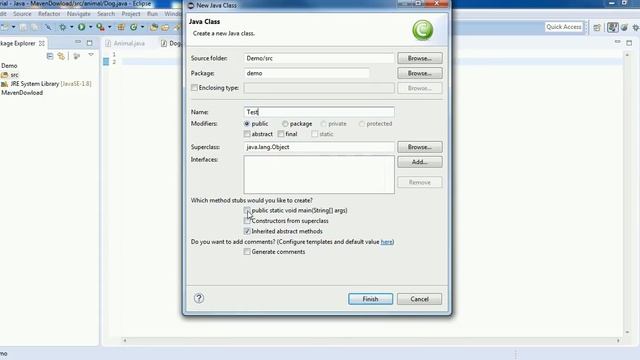This screenshot has width=640, height=360.
Task: Click the Finish button
Action: tap(371, 299)
